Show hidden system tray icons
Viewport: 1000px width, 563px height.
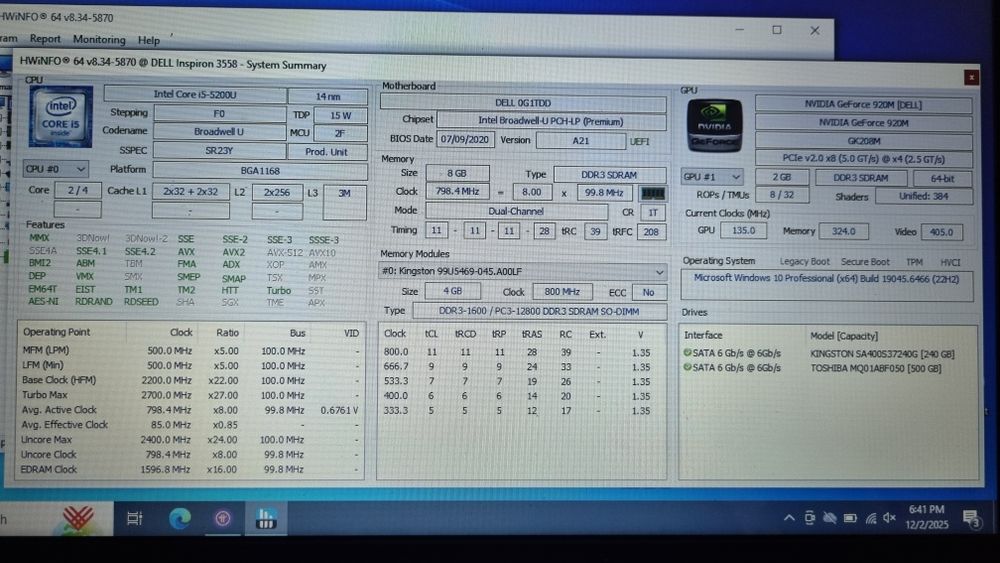tap(789, 518)
